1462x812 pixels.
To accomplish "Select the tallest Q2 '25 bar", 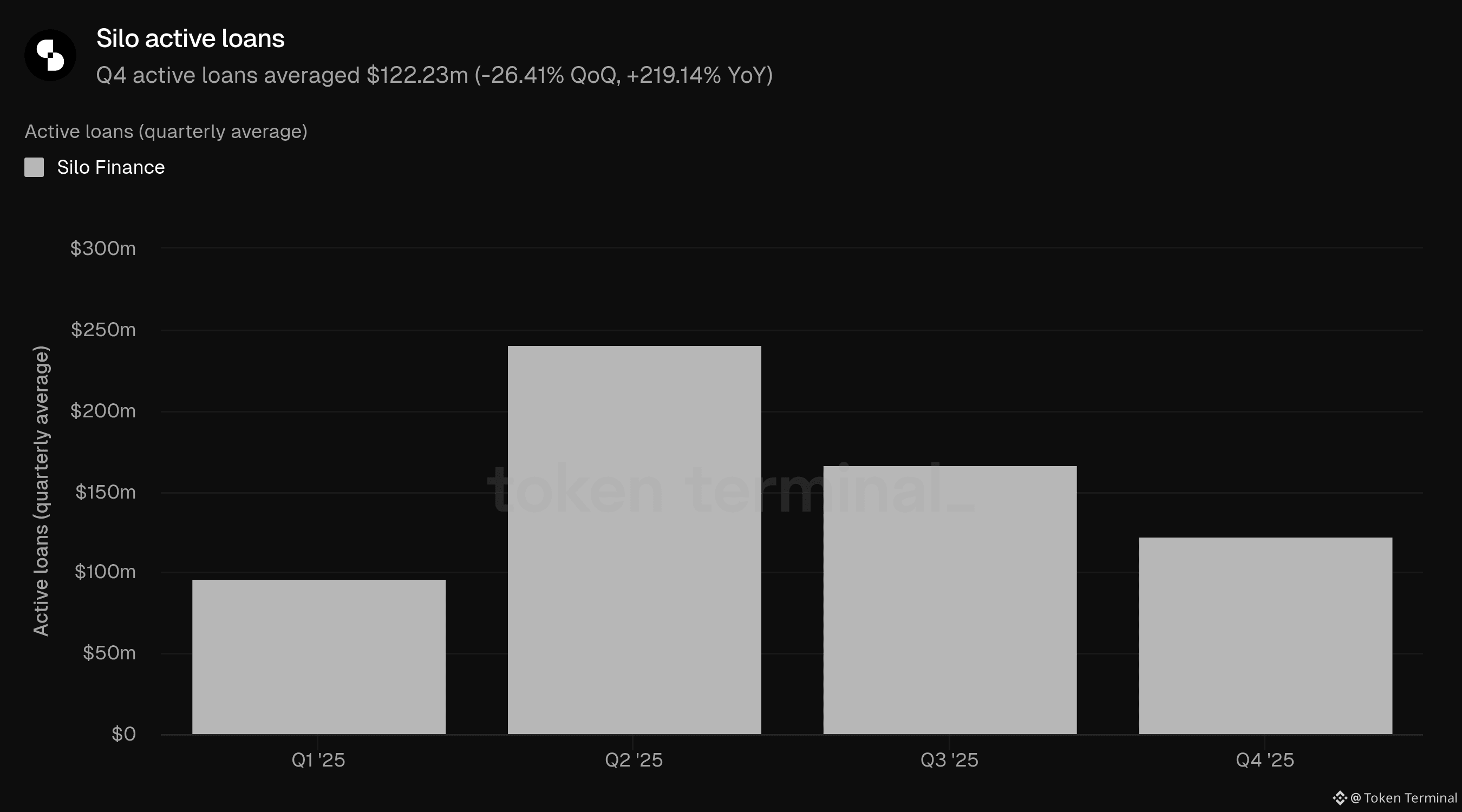I will pyautogui.click(x=634, y=540).
